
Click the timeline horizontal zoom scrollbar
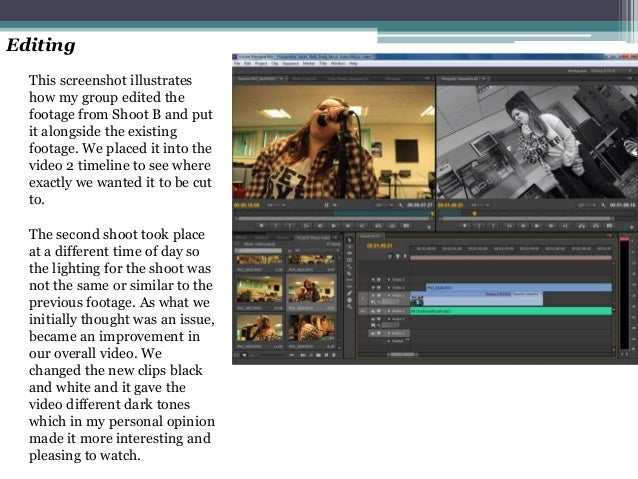coord(402,354)
